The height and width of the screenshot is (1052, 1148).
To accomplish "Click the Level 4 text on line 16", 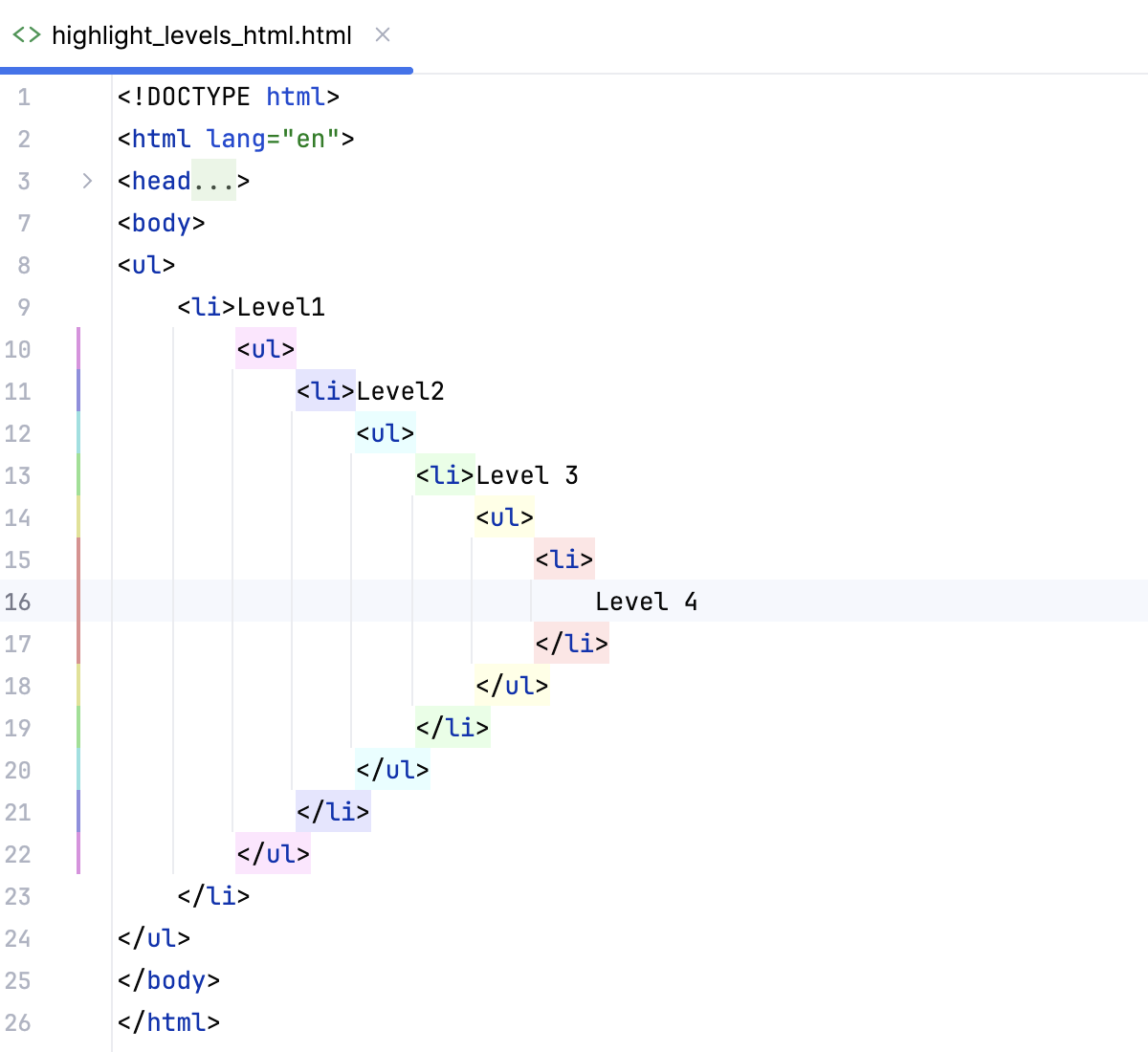I will (647, 602).
